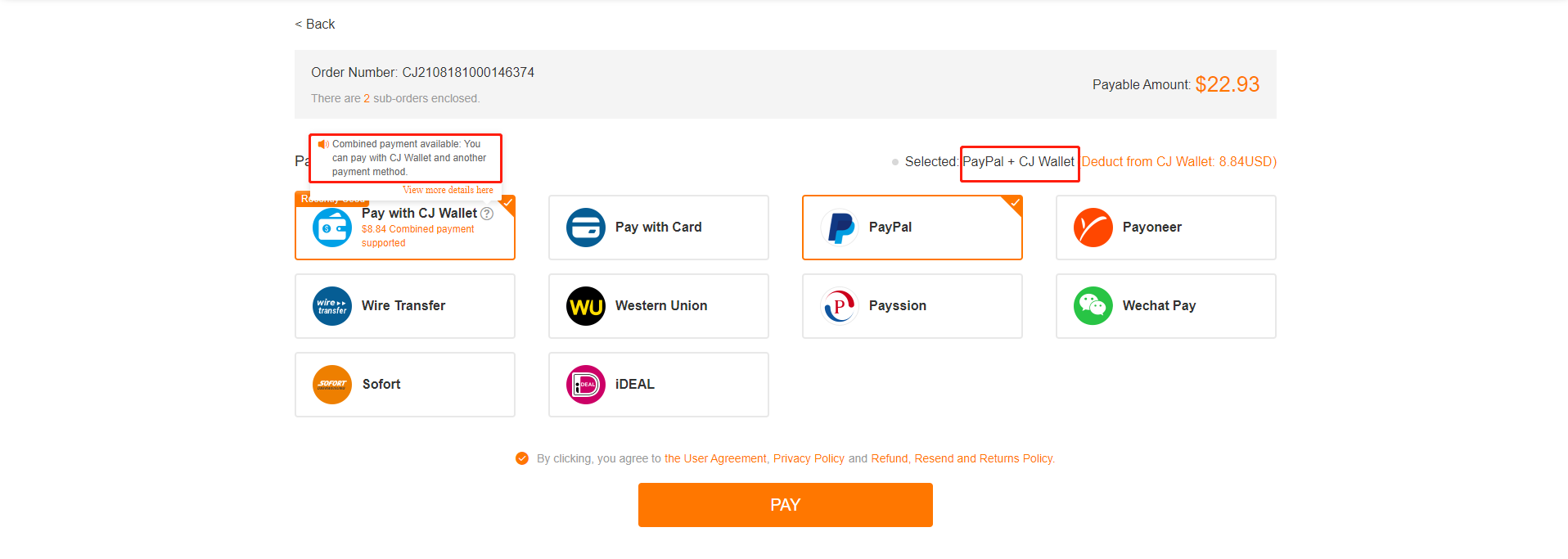Click the Western Union icon
The height and width of the screenshot is (559, 1568).
tap(585, 306)
